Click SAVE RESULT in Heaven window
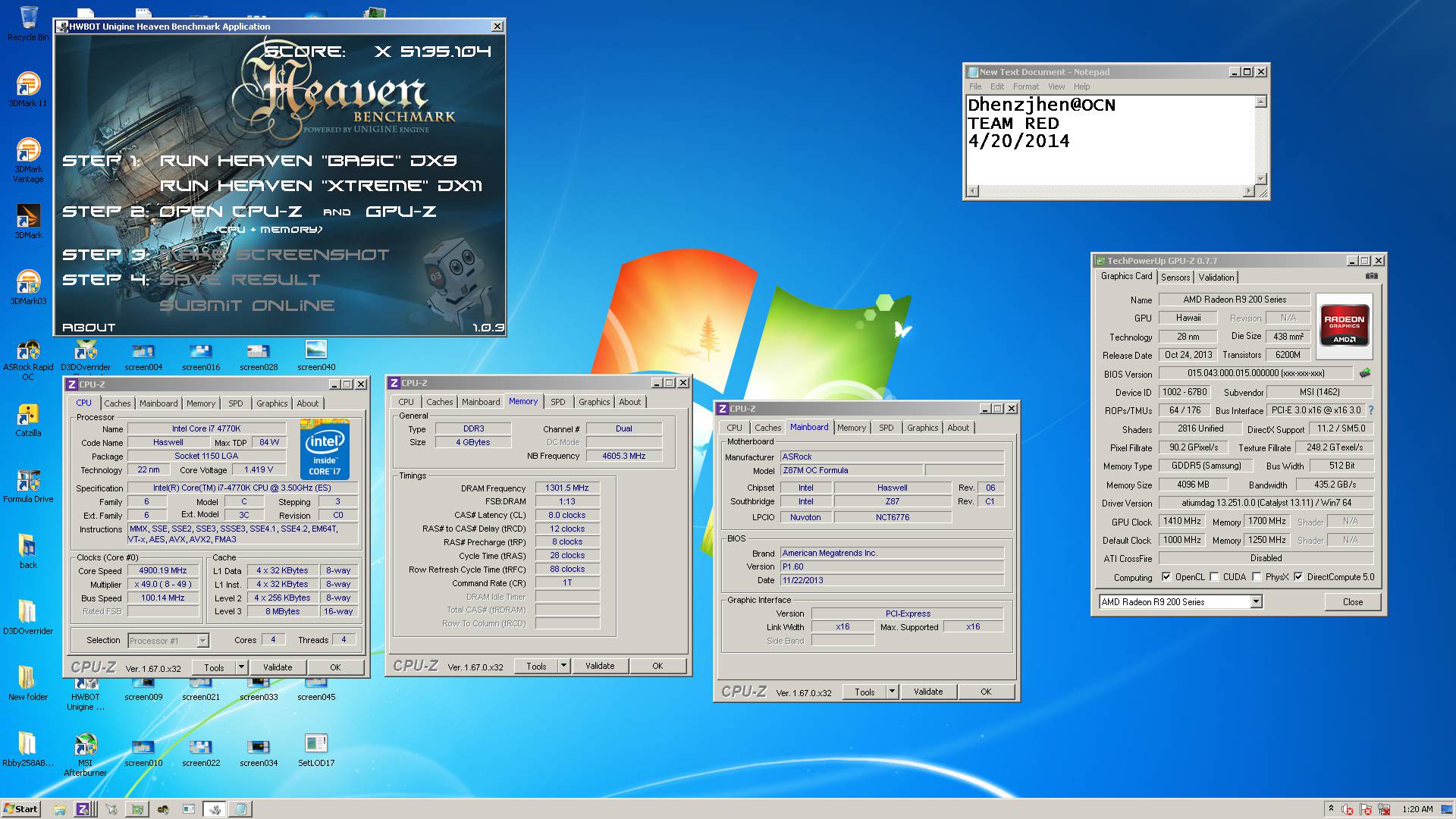 pyautogui.click(x=240, y=280)
